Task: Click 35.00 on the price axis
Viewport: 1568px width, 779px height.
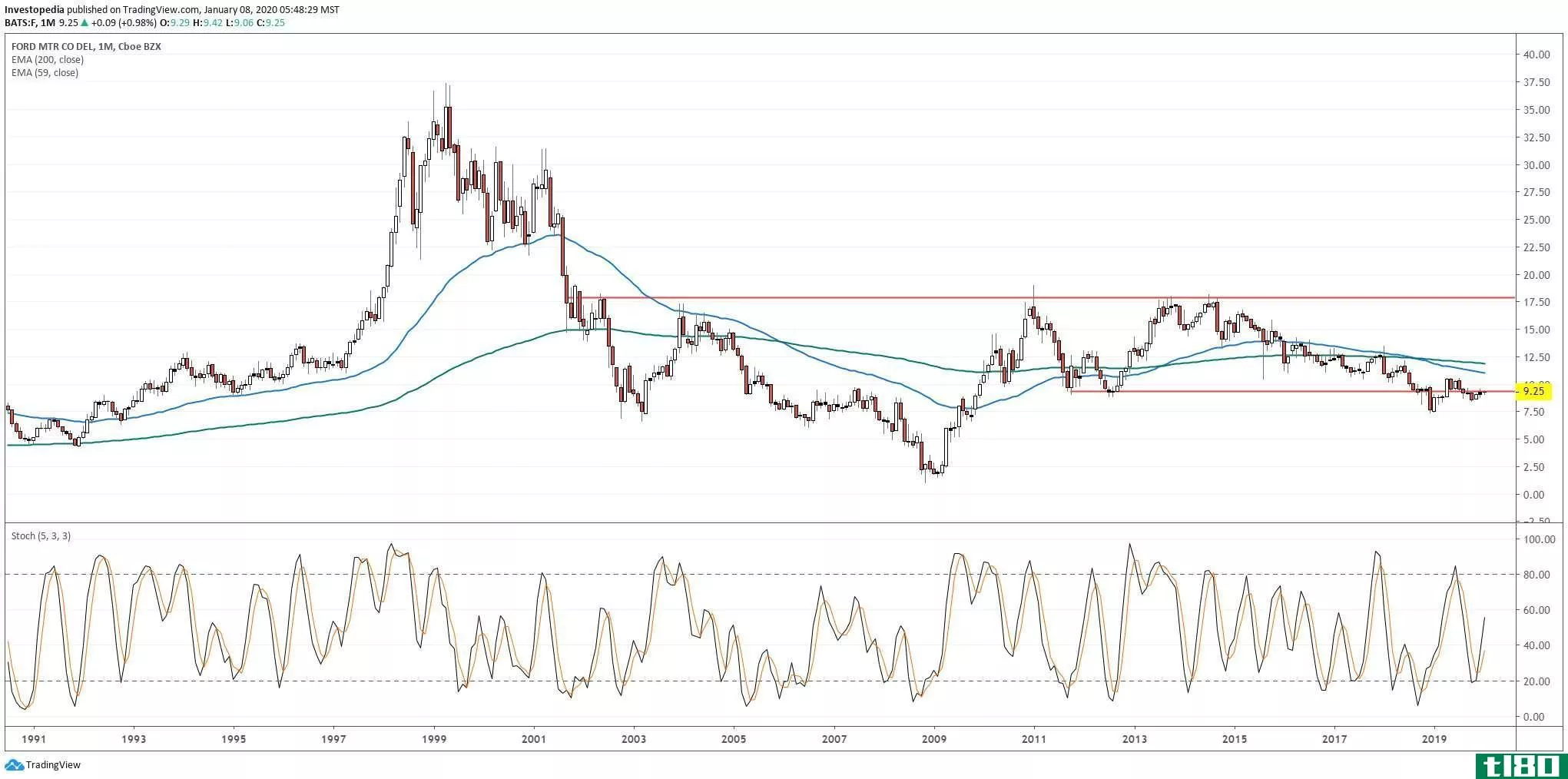Action: click(x=1536, y=110)
